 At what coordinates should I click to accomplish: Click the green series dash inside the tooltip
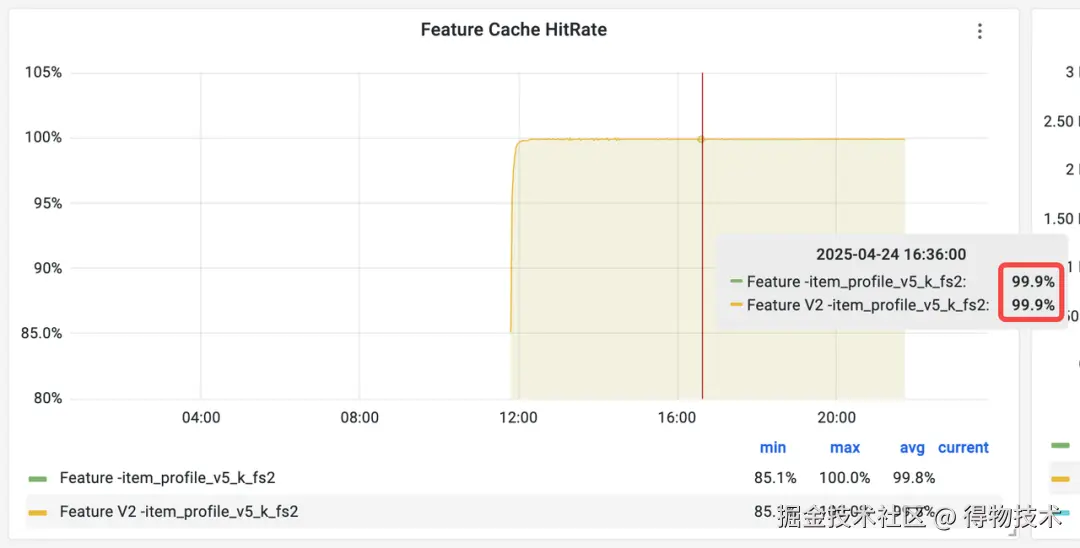737,282
